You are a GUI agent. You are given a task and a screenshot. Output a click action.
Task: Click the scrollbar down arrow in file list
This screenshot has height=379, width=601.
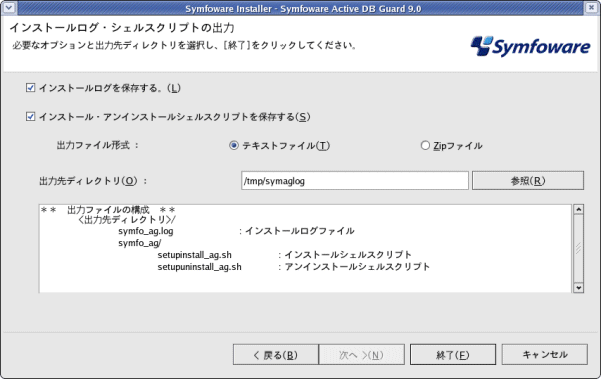click(x=578, y=287)
